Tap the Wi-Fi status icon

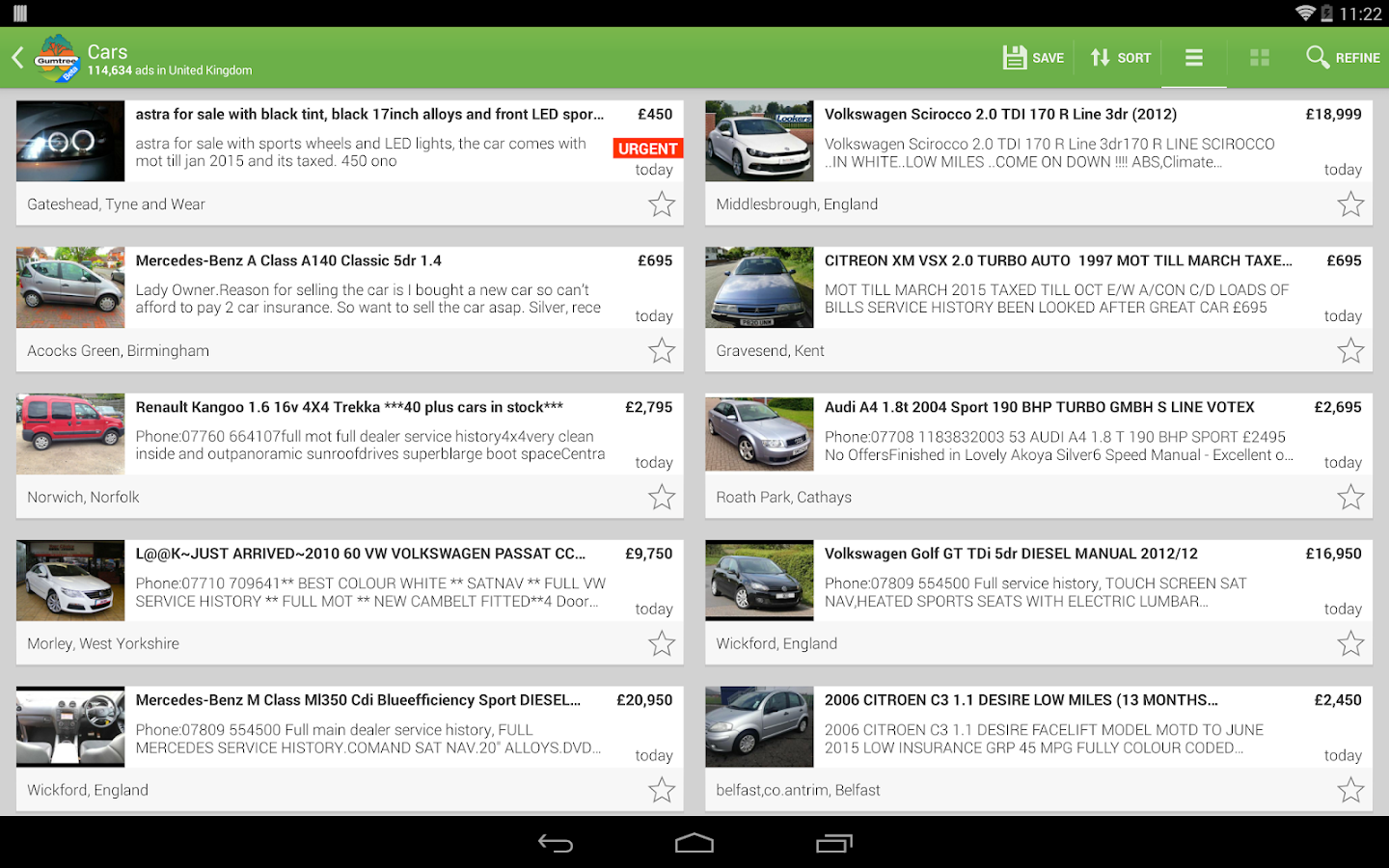point(1305,14)
